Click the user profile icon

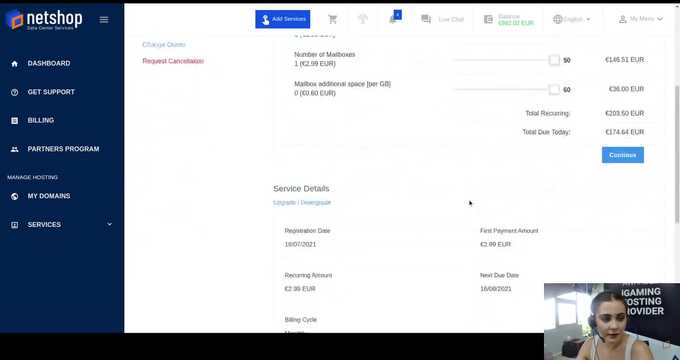tap(623, 20)
